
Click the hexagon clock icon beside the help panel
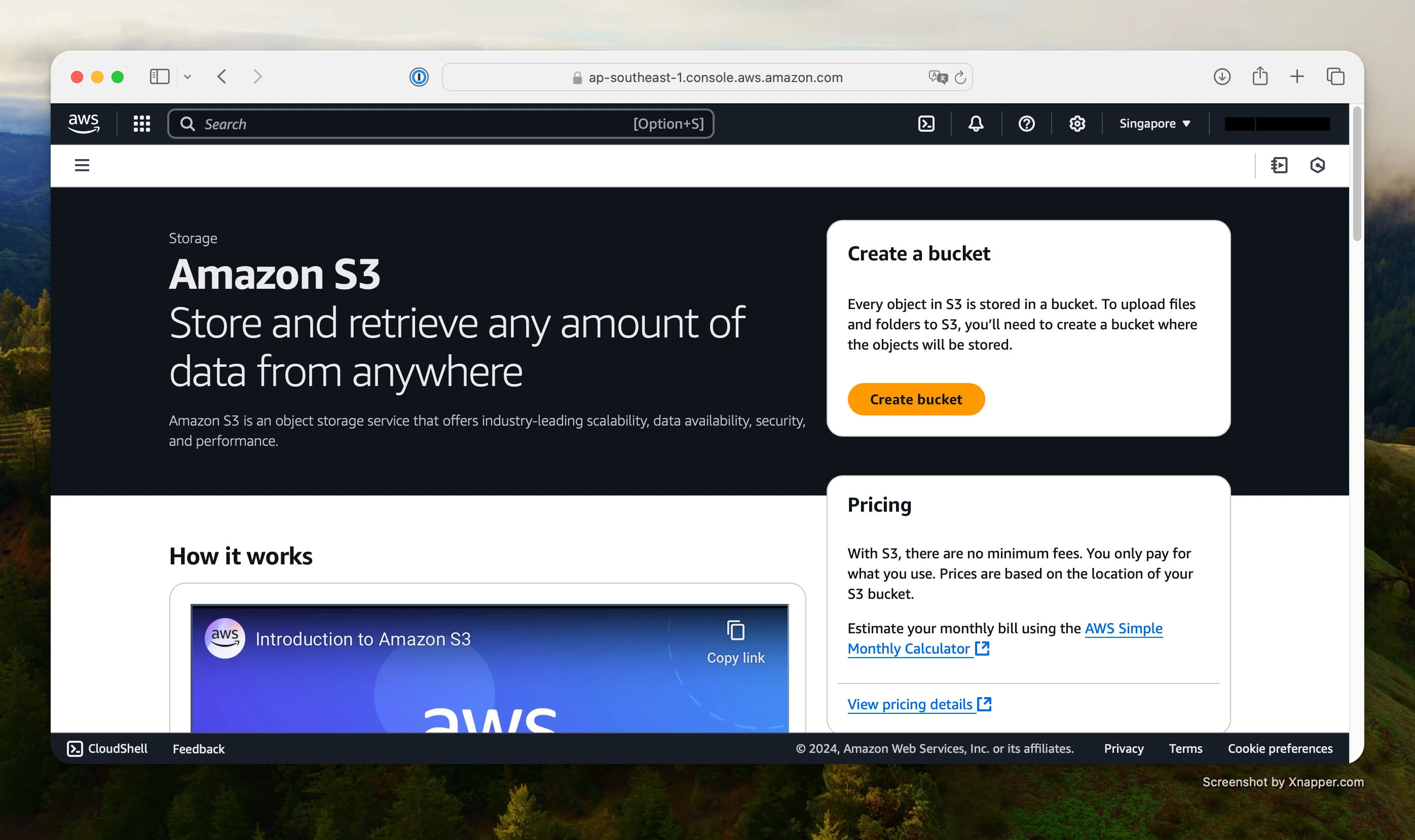click(x=1317, y=165)
